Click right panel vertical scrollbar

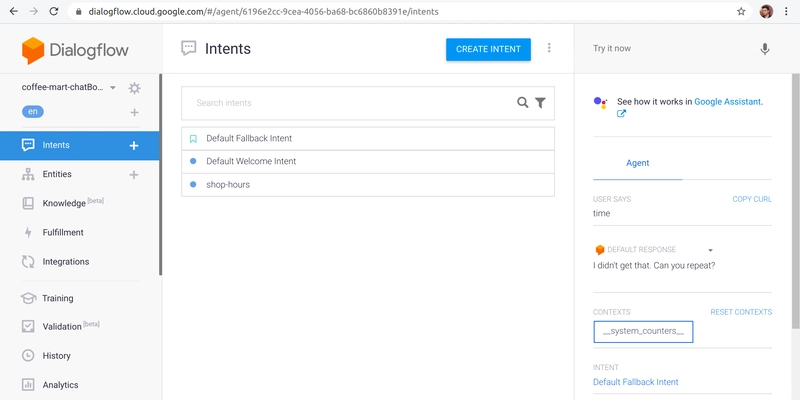[795, 202]
